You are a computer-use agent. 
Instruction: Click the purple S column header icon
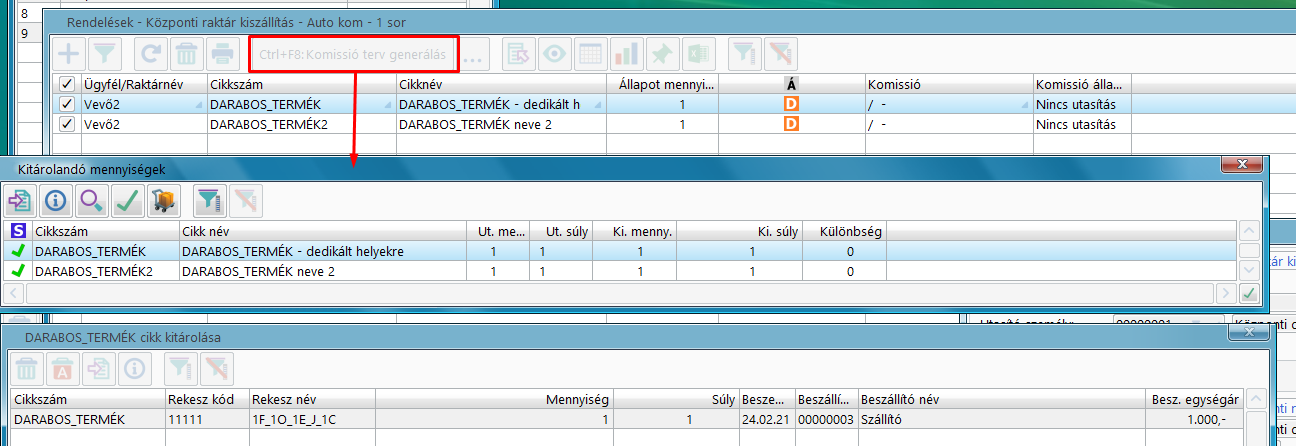[x=17, y=231]
